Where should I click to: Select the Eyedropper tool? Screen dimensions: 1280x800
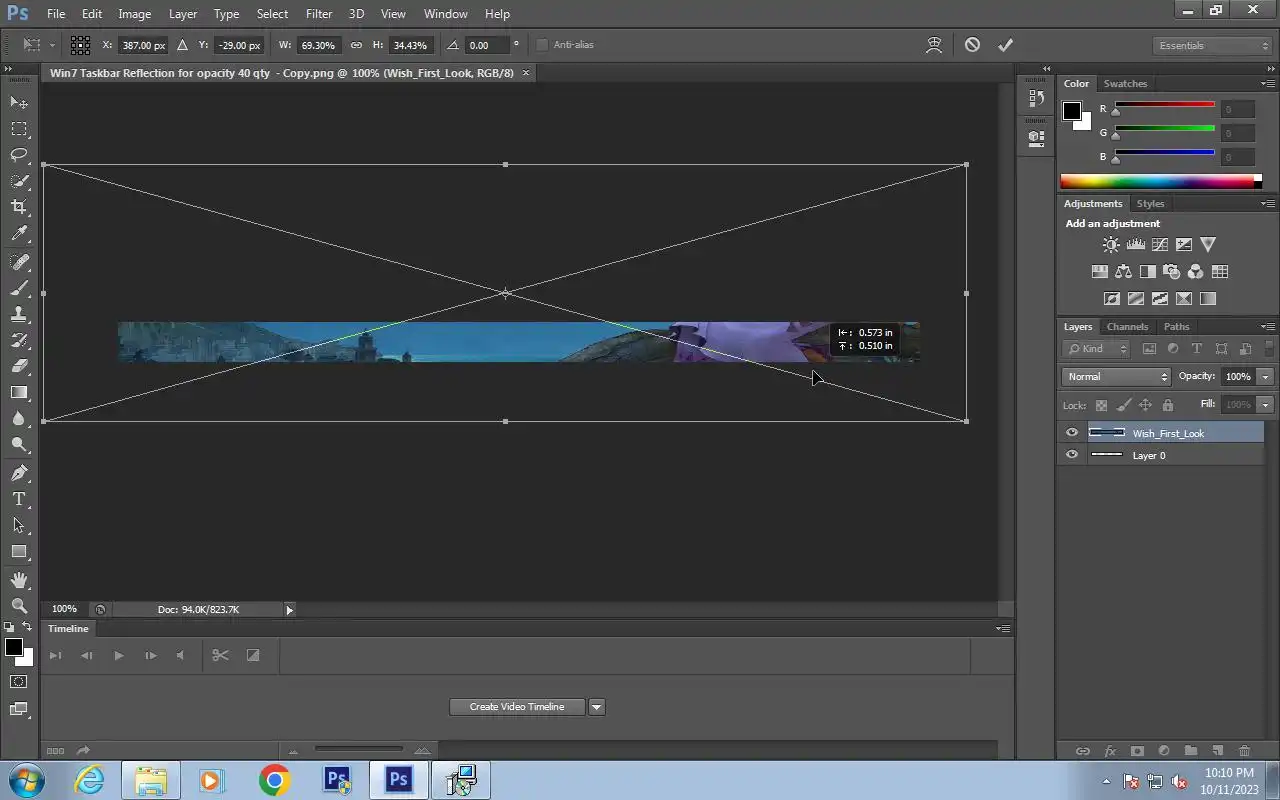(x=19, y=234)
